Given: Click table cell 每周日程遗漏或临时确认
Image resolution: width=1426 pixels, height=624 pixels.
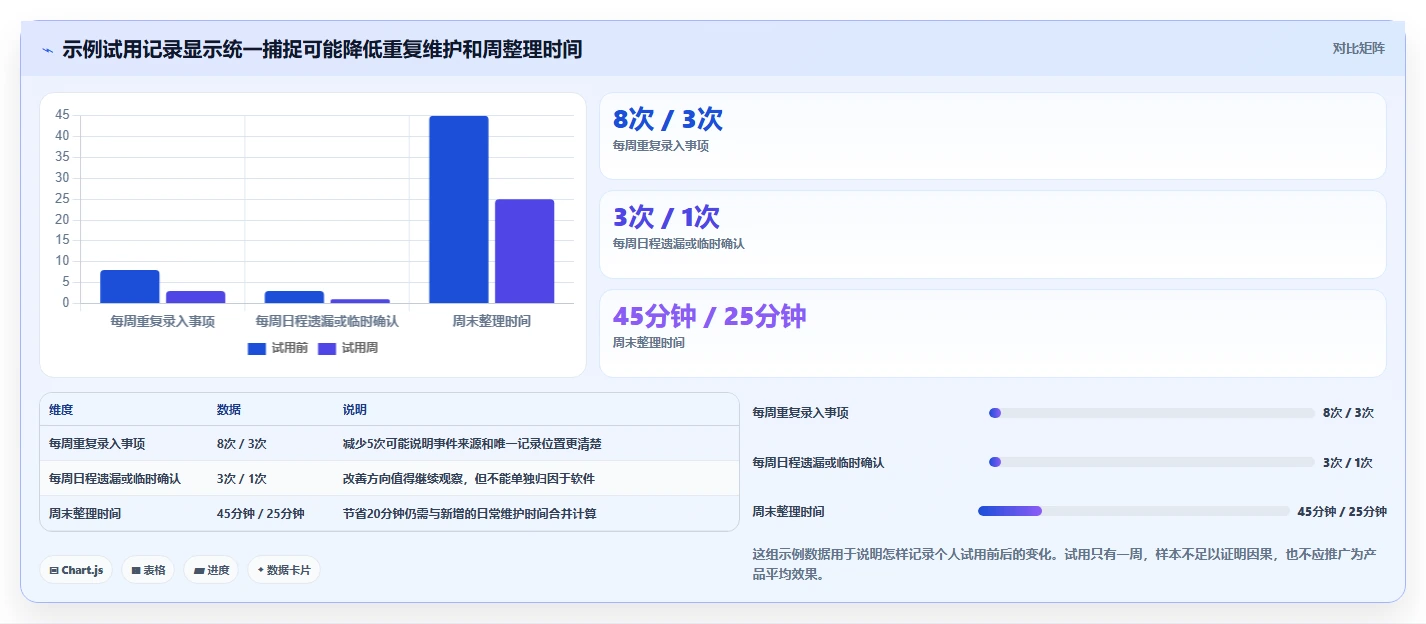Looking at the screenshot, I should (x=115, y=479).
